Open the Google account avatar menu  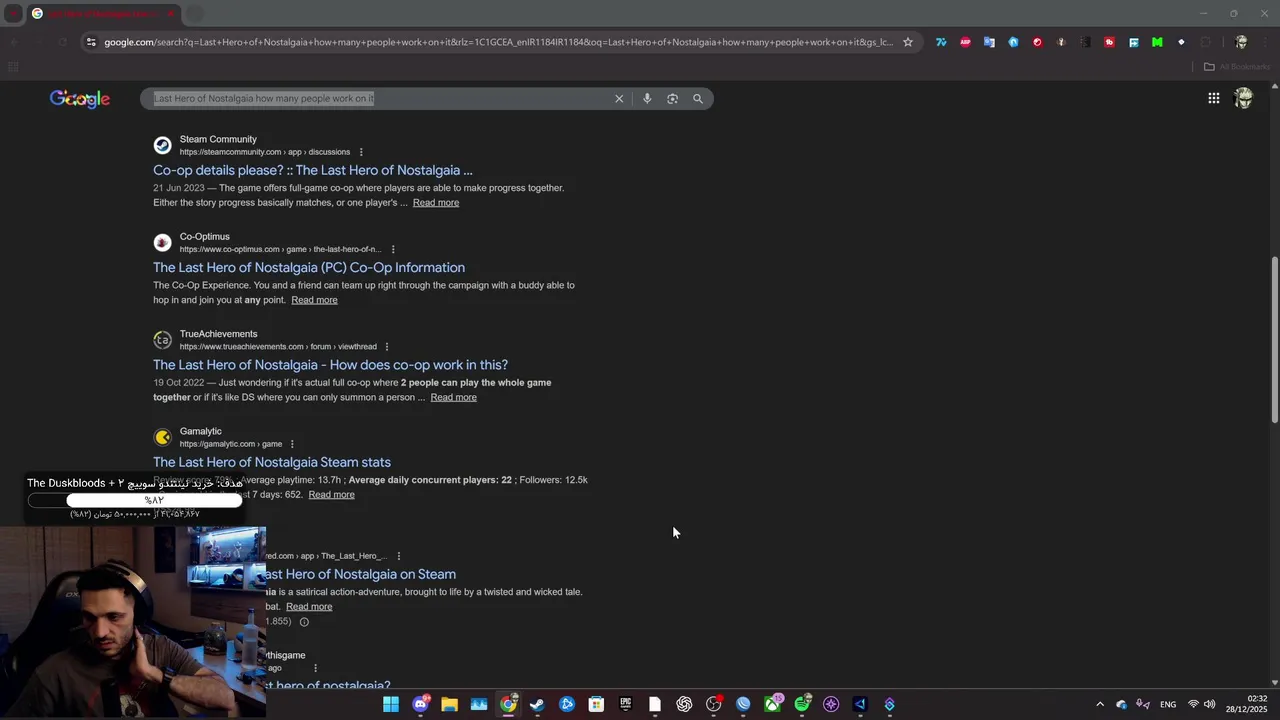coord(1243,98)
